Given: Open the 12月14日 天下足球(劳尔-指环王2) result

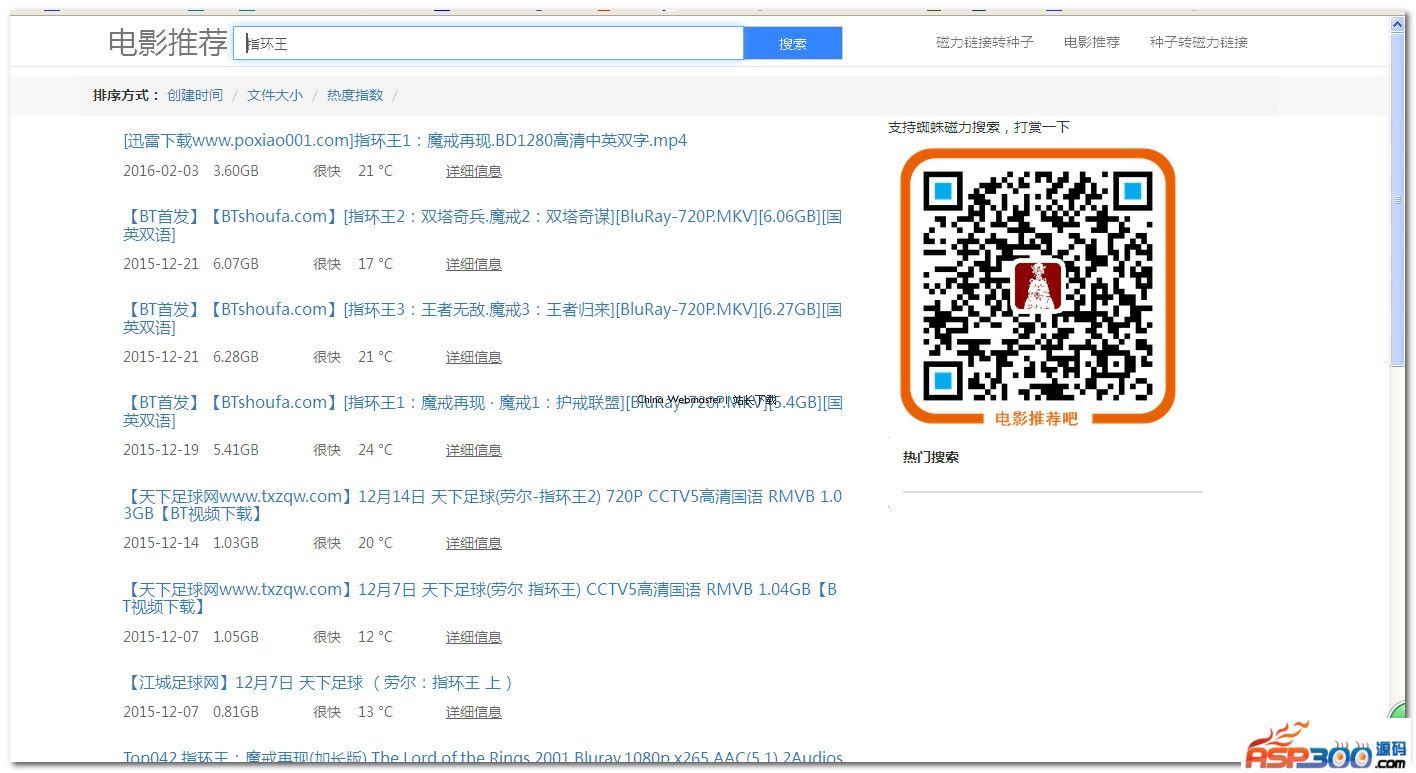Looking at the screenshot, I should pyautogui.click(x=482, y=505).
